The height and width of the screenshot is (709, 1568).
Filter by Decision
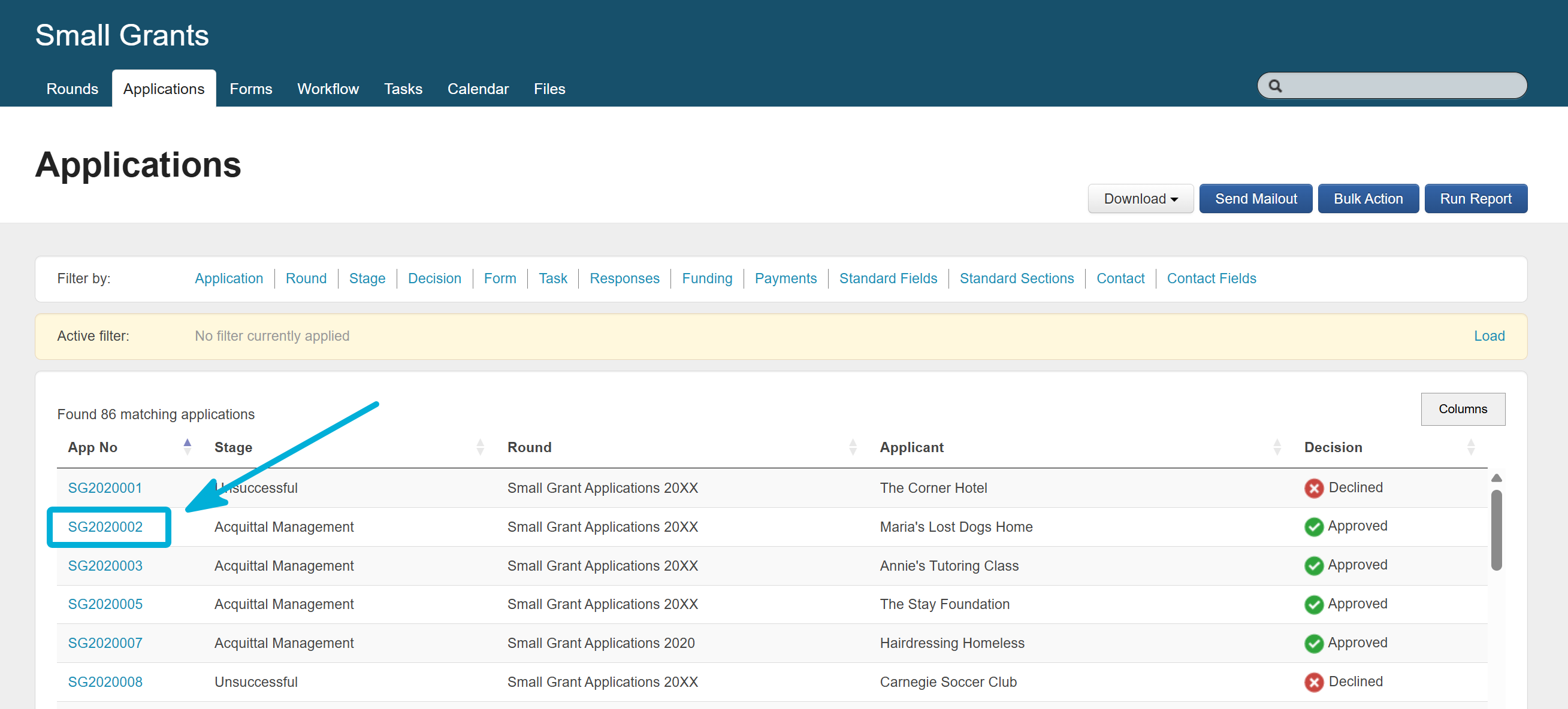point(434,278)
